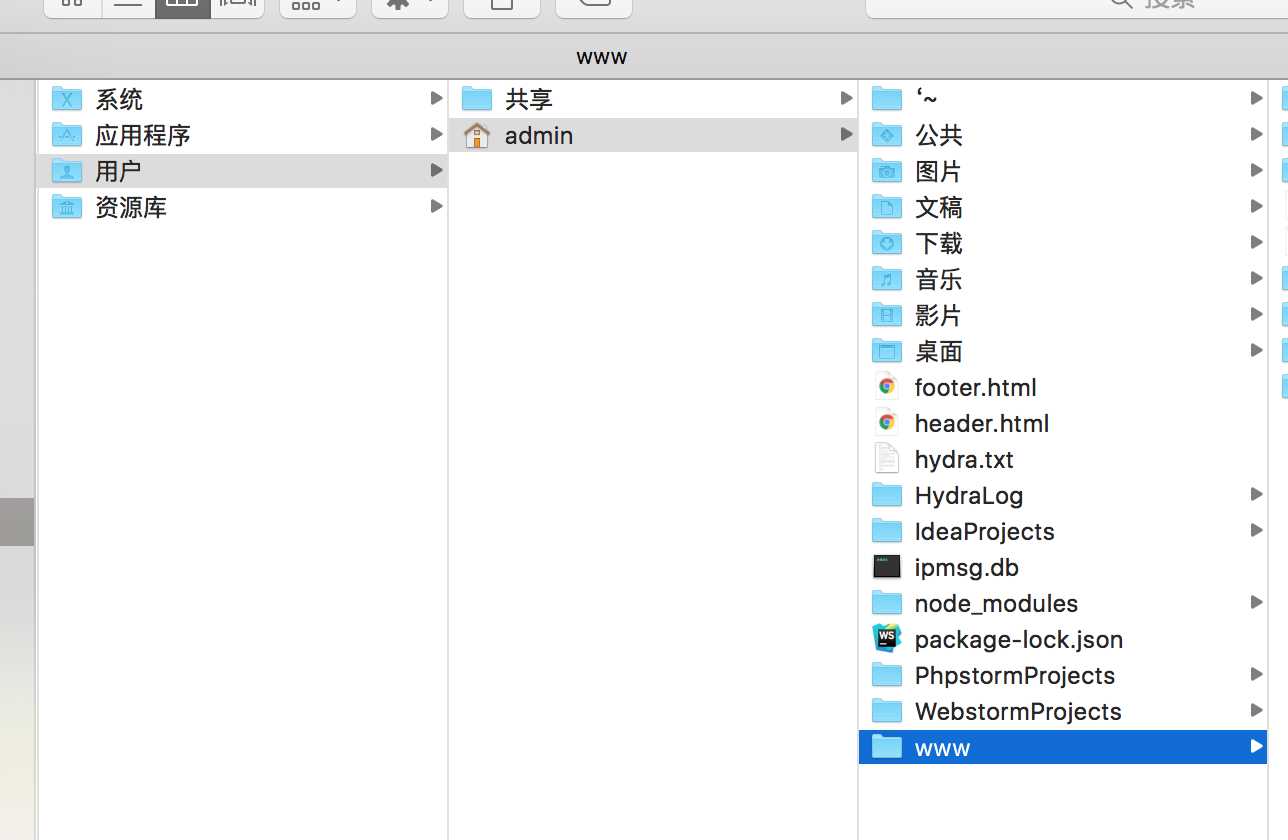The width and height of the screenshot is (1288, 840).
Task: Click the arrow next to 共享
Action: [x=846, y=98]
